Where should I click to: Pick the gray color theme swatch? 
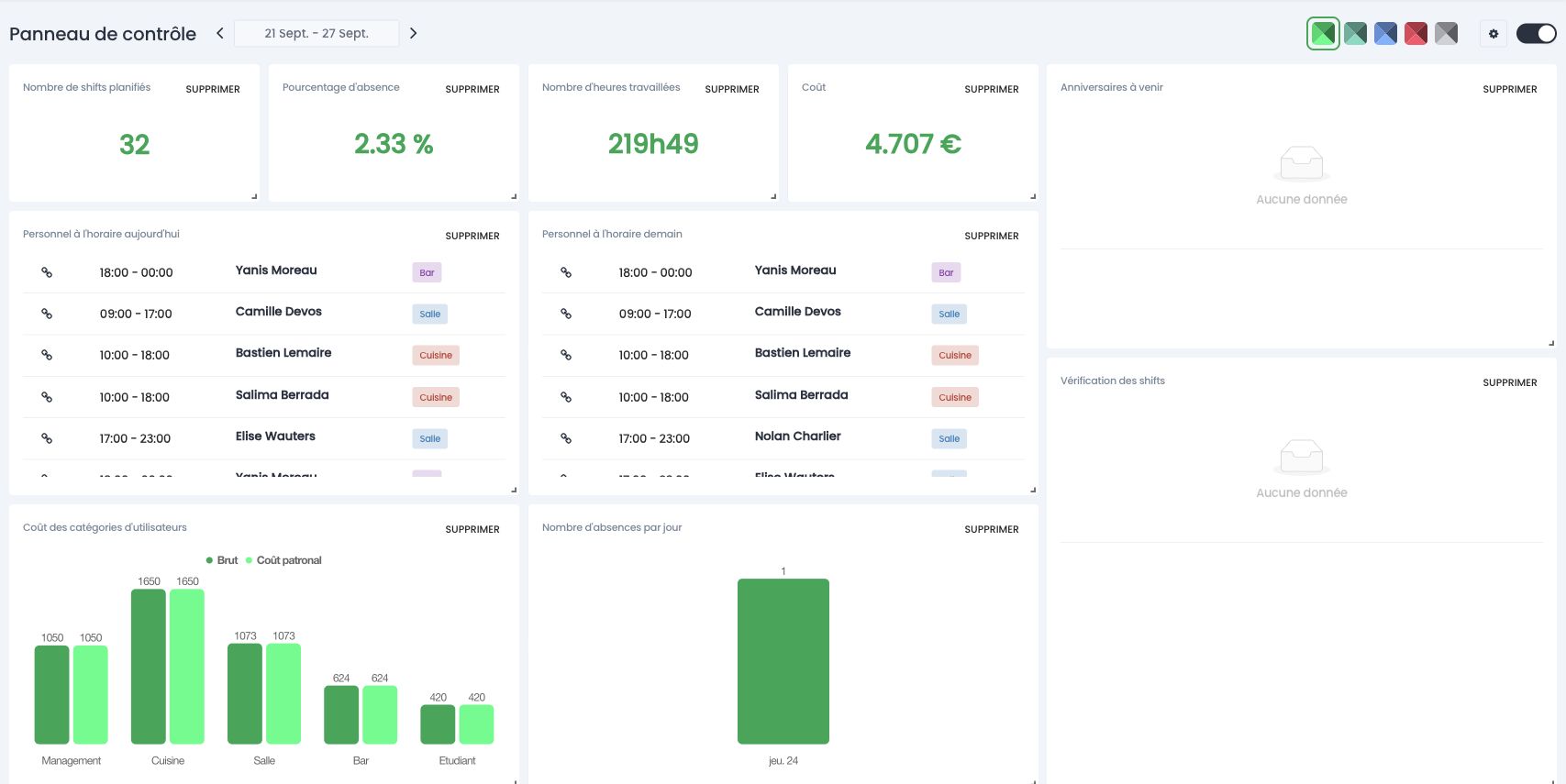pyautogui.click(x=1446, y=34)
